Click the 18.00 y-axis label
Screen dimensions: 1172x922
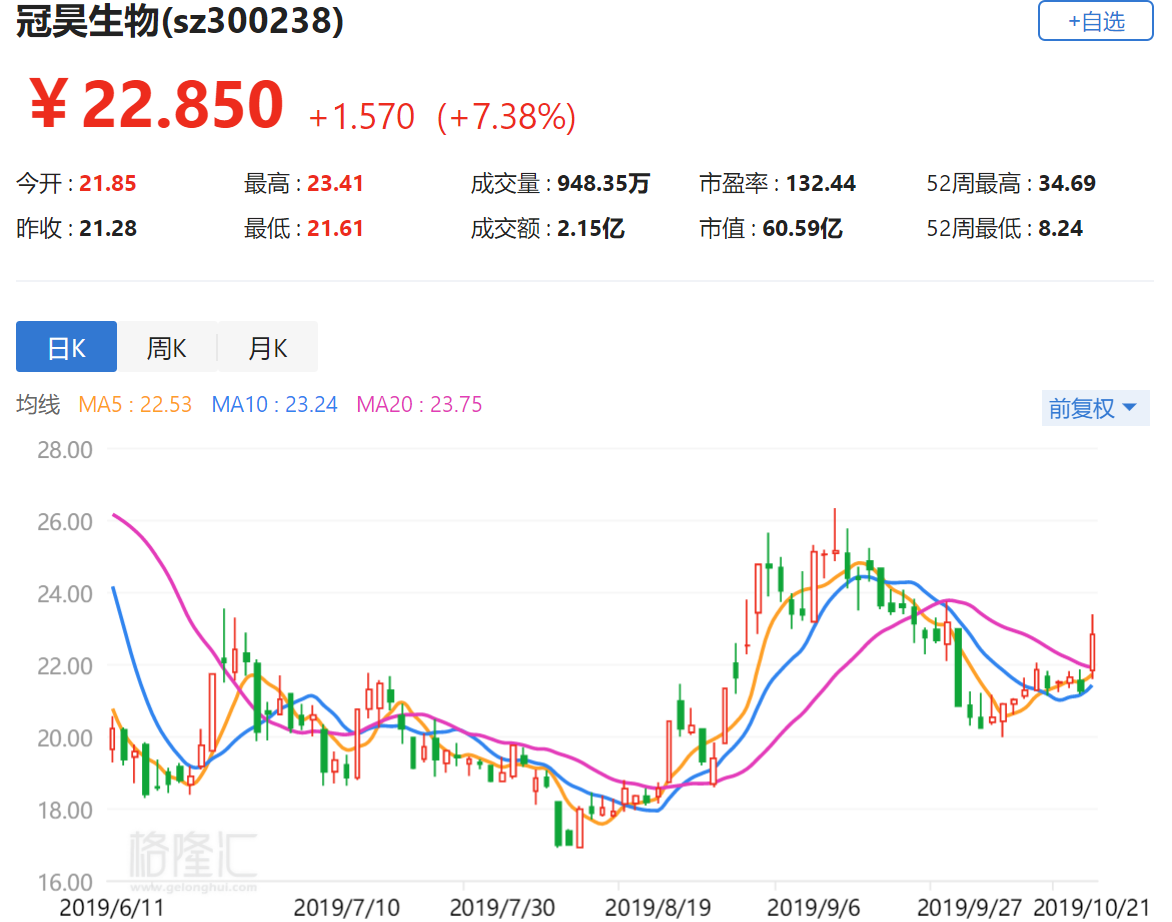[65, 810]
